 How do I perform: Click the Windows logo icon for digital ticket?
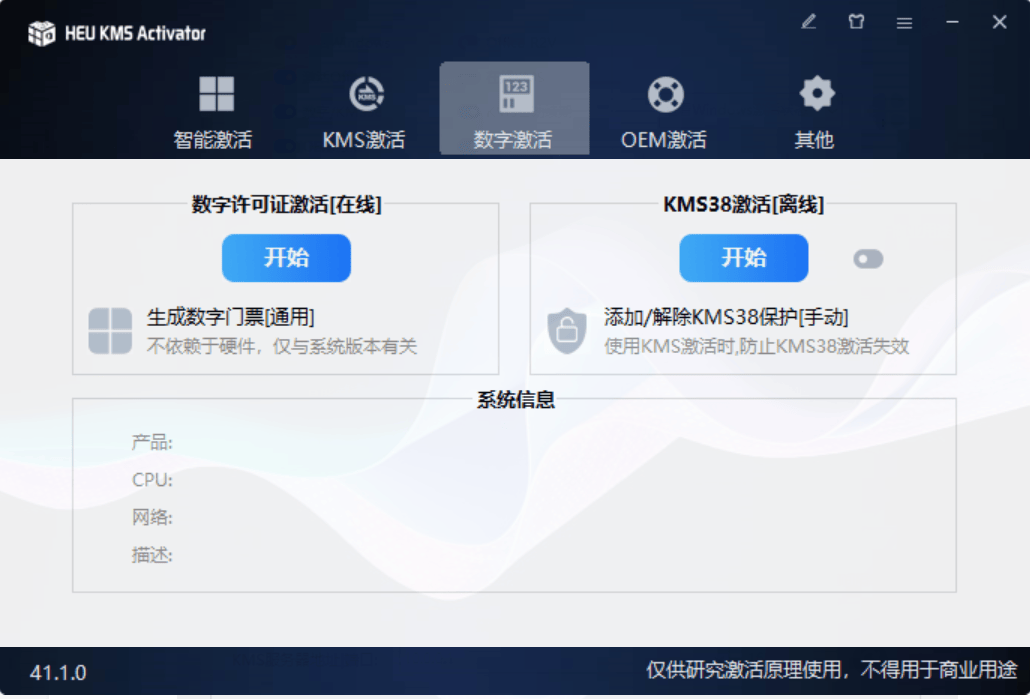point(110,330)
